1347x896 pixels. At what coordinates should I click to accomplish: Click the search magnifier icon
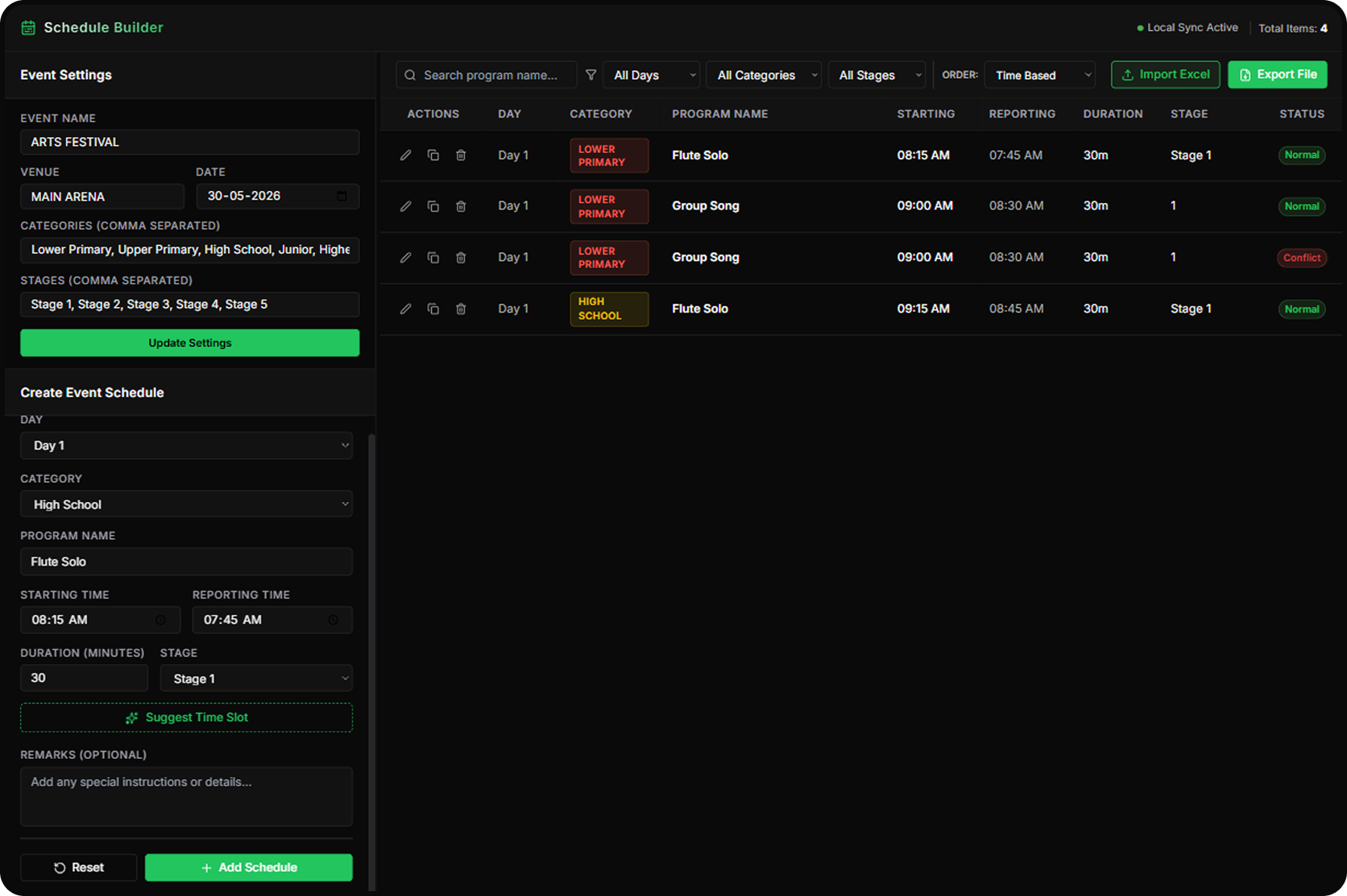pyautogui.click(x=410, y=75)
